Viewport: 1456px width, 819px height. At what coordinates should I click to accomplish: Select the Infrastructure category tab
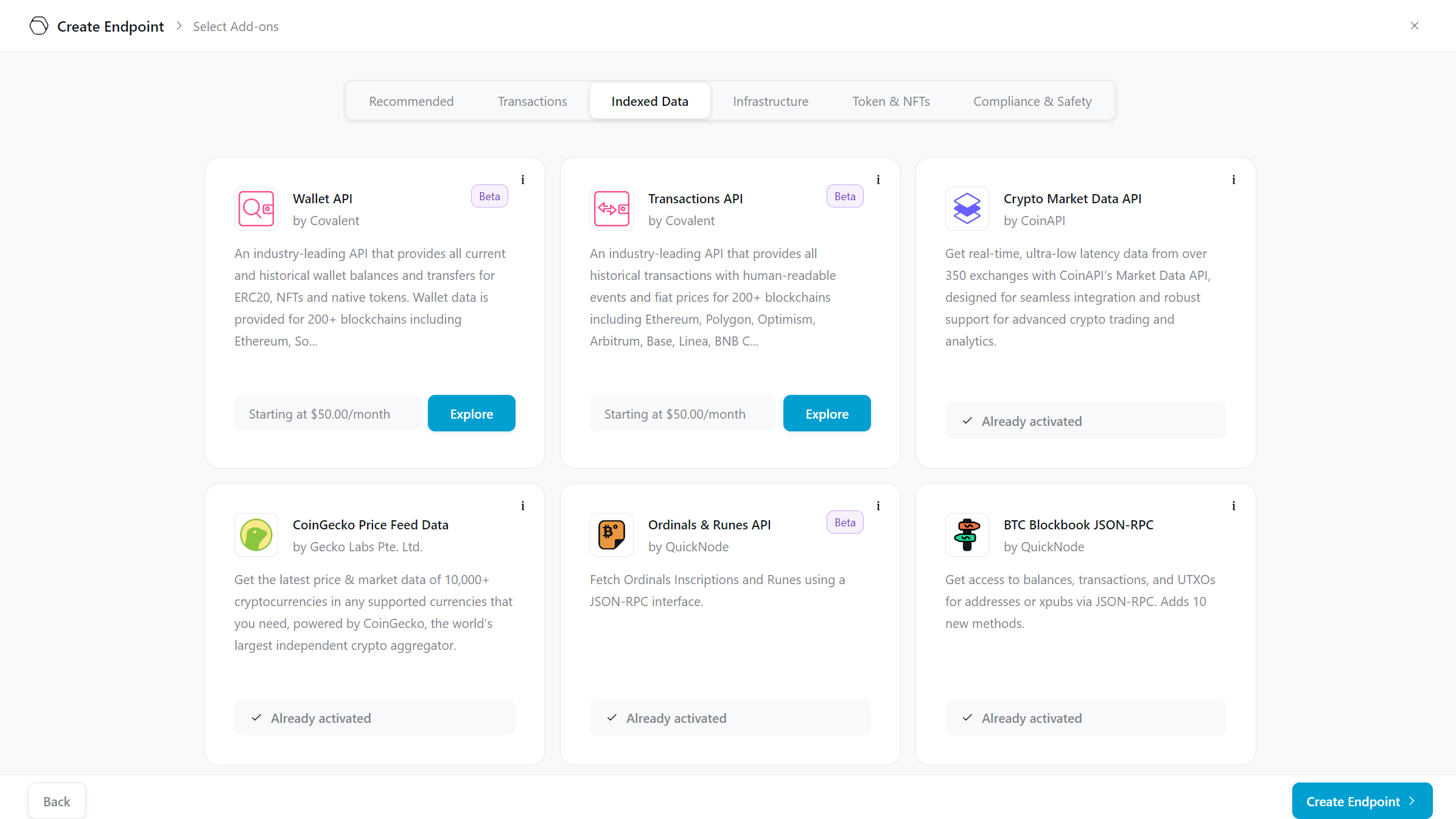coord(770,100)
